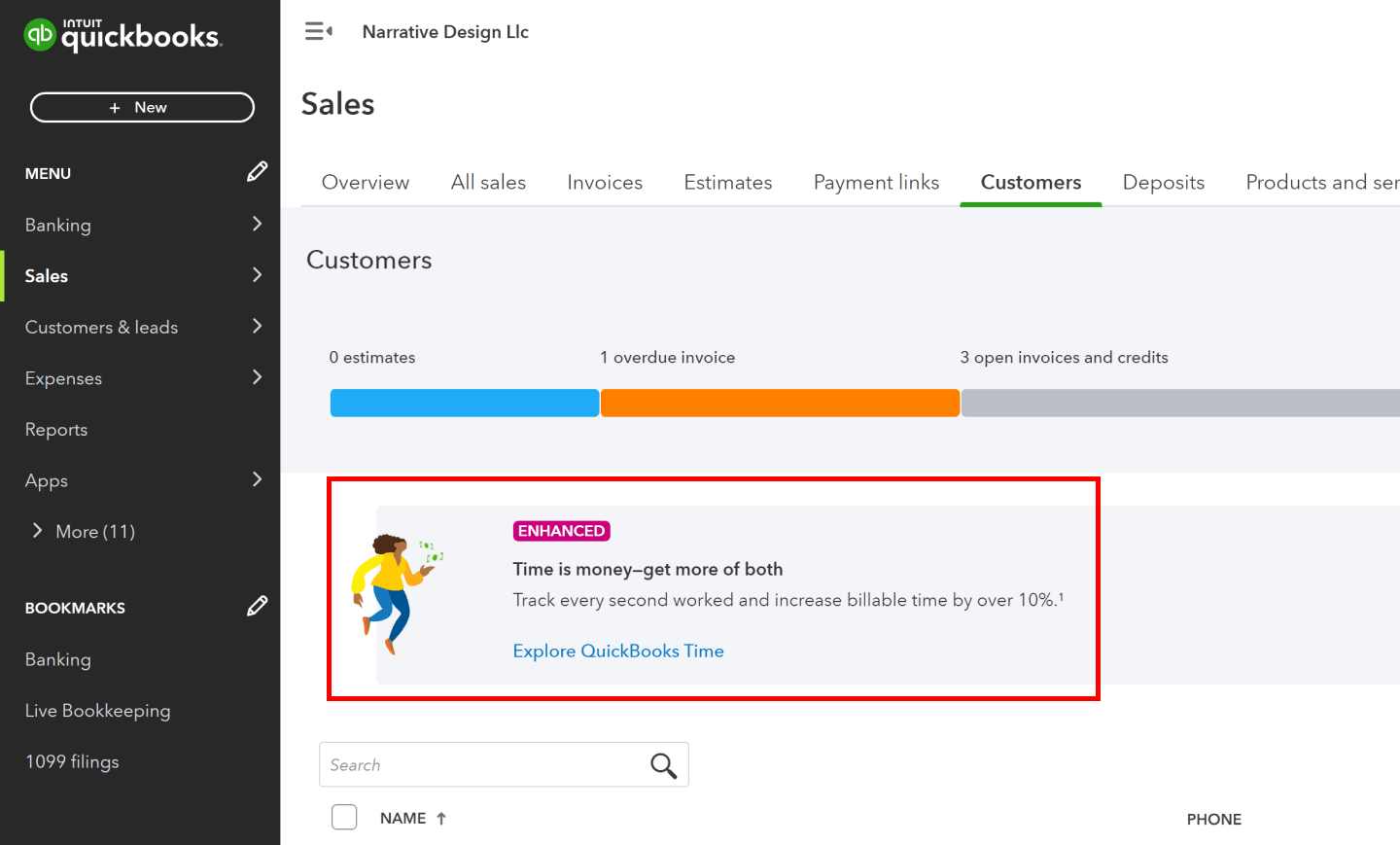Screen dimensions: 1400x845
Task: Select the Customers tab
Action: point(1031,182)
